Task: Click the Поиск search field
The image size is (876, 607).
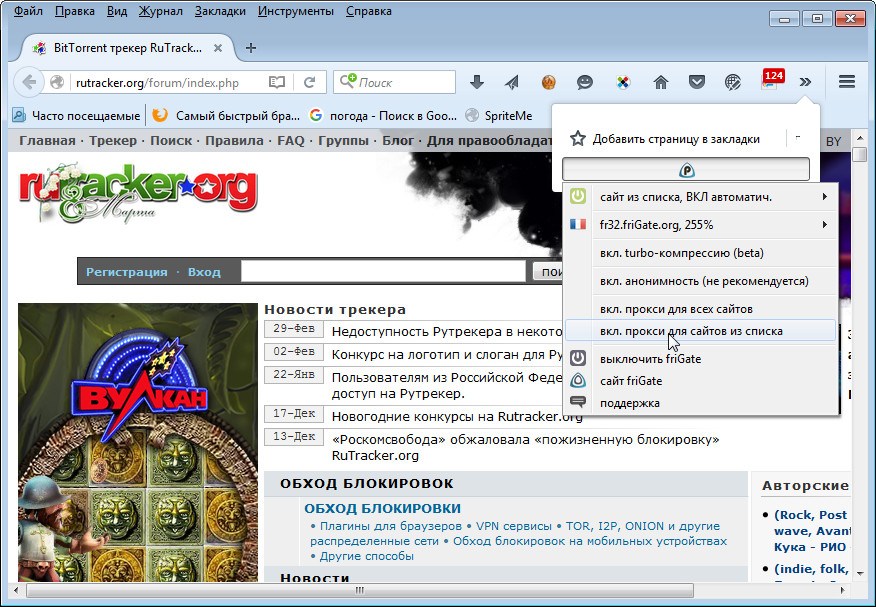Action: [402, 82]
